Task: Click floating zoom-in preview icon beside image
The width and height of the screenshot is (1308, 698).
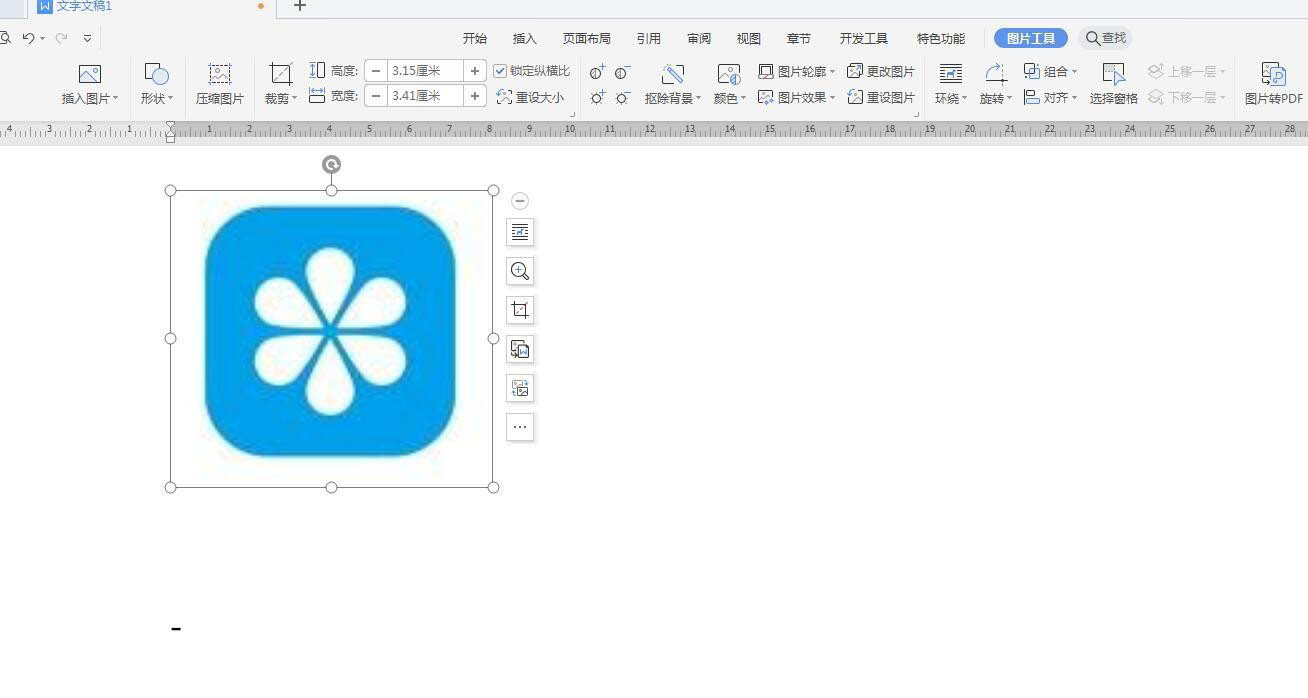Action: click(520, 271)
